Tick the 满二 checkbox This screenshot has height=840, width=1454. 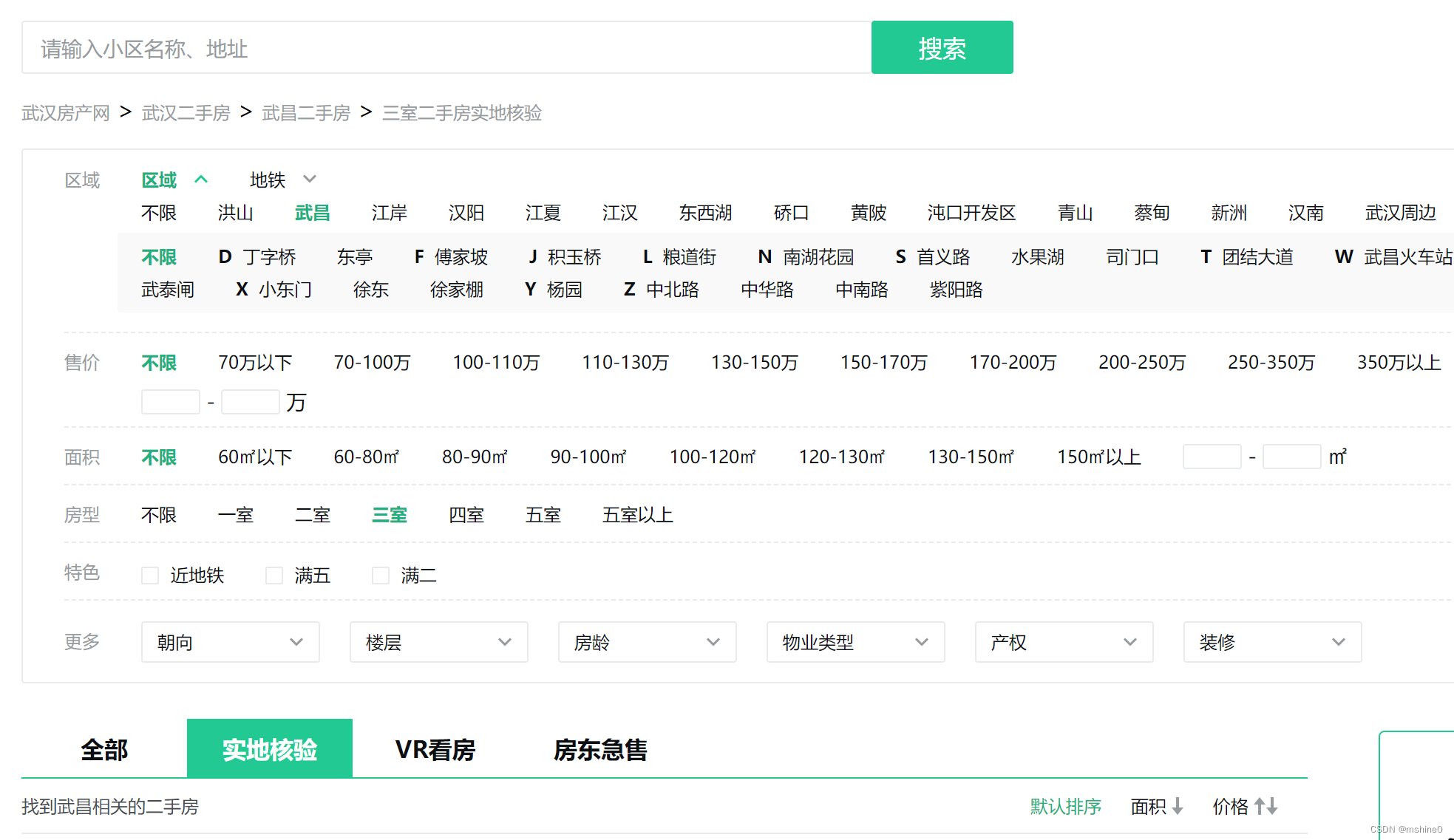coord(381,576)
